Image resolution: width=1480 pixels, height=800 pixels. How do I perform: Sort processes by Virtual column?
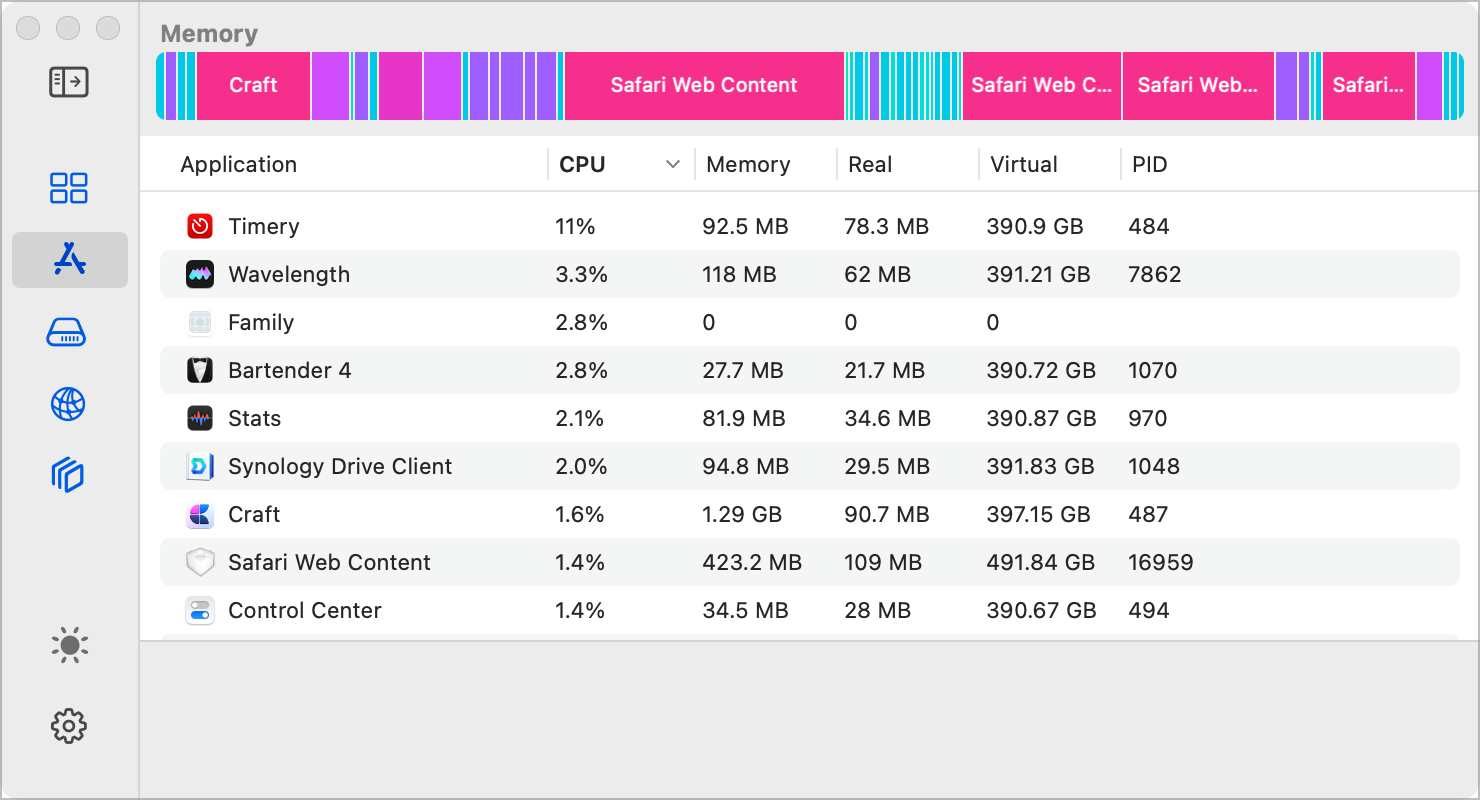(x=1023, y=164)
